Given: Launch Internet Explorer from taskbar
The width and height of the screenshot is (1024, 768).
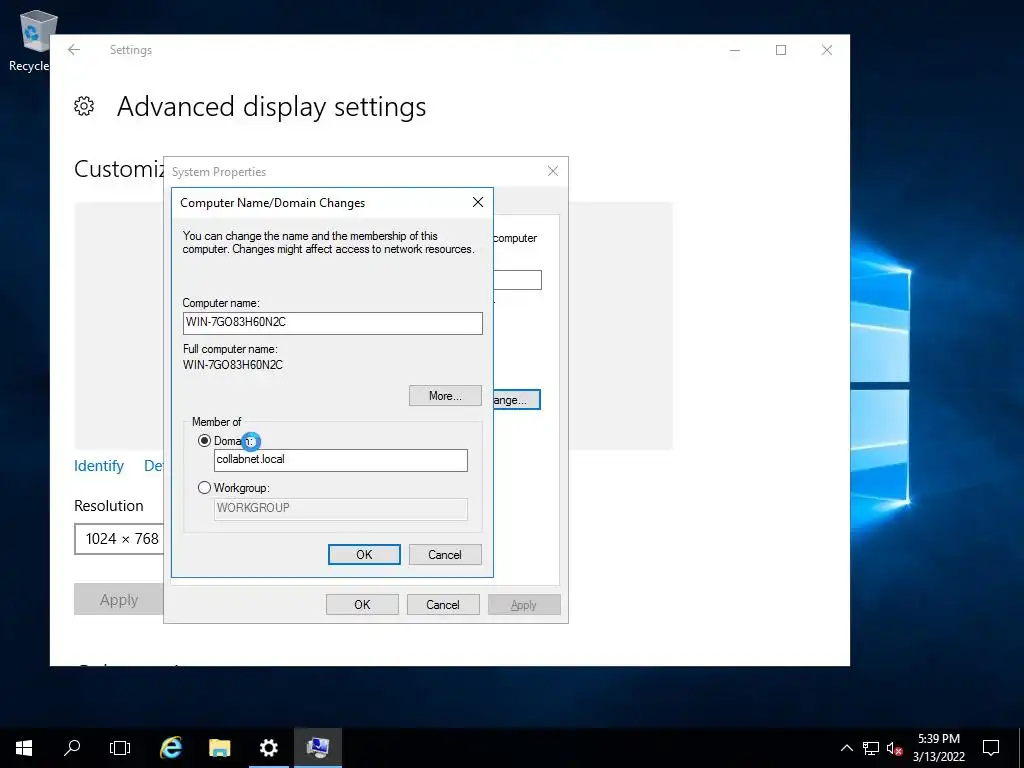Looking at the screenshot, I should pyautogui.click(x=171, y=748).
